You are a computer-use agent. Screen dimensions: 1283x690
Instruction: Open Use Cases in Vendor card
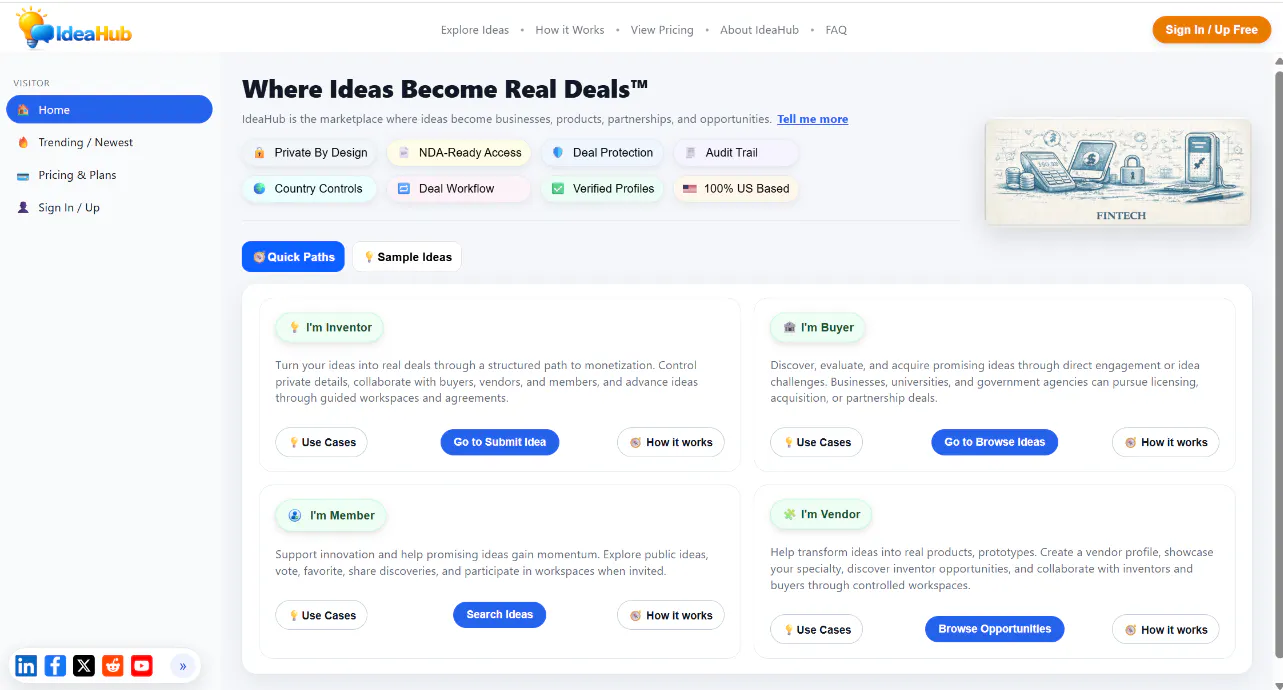tap(817, 630)
